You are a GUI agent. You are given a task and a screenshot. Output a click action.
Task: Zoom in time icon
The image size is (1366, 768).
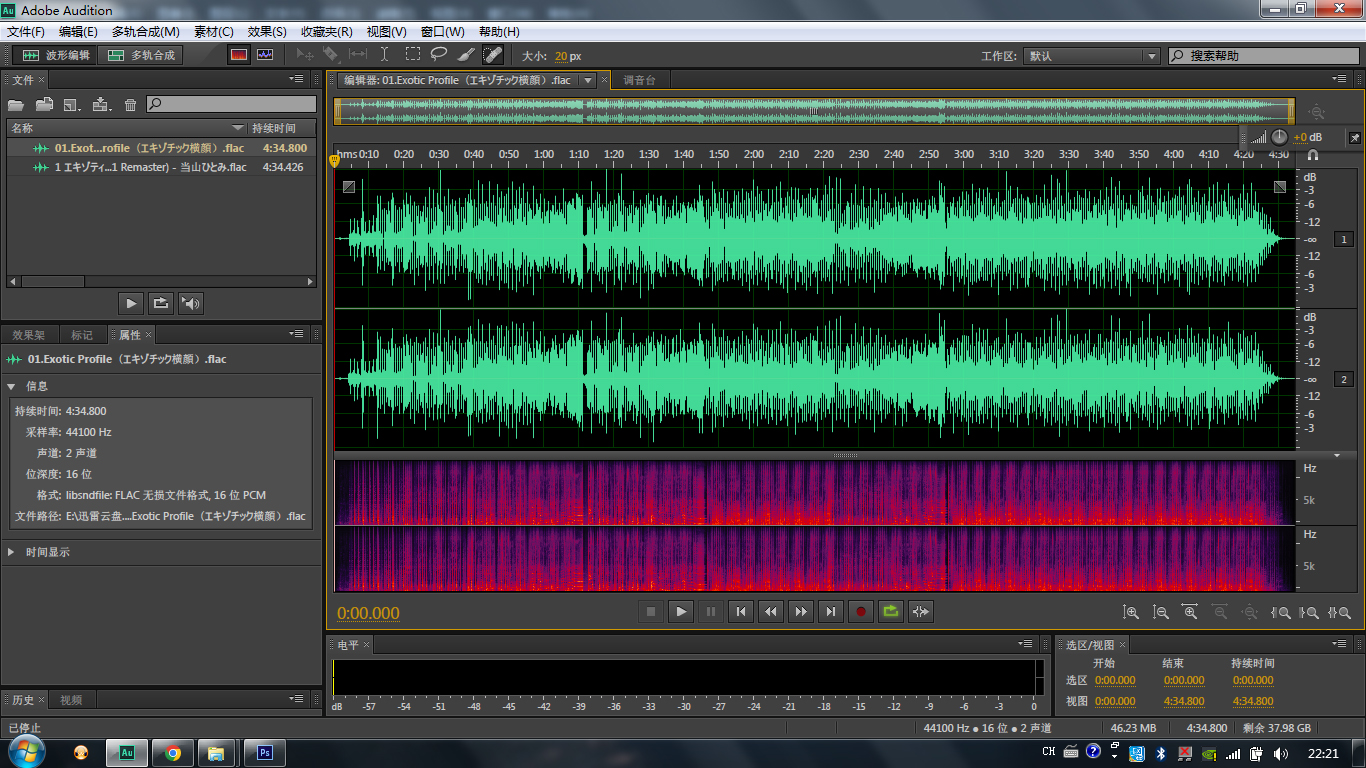[1190, 612]
